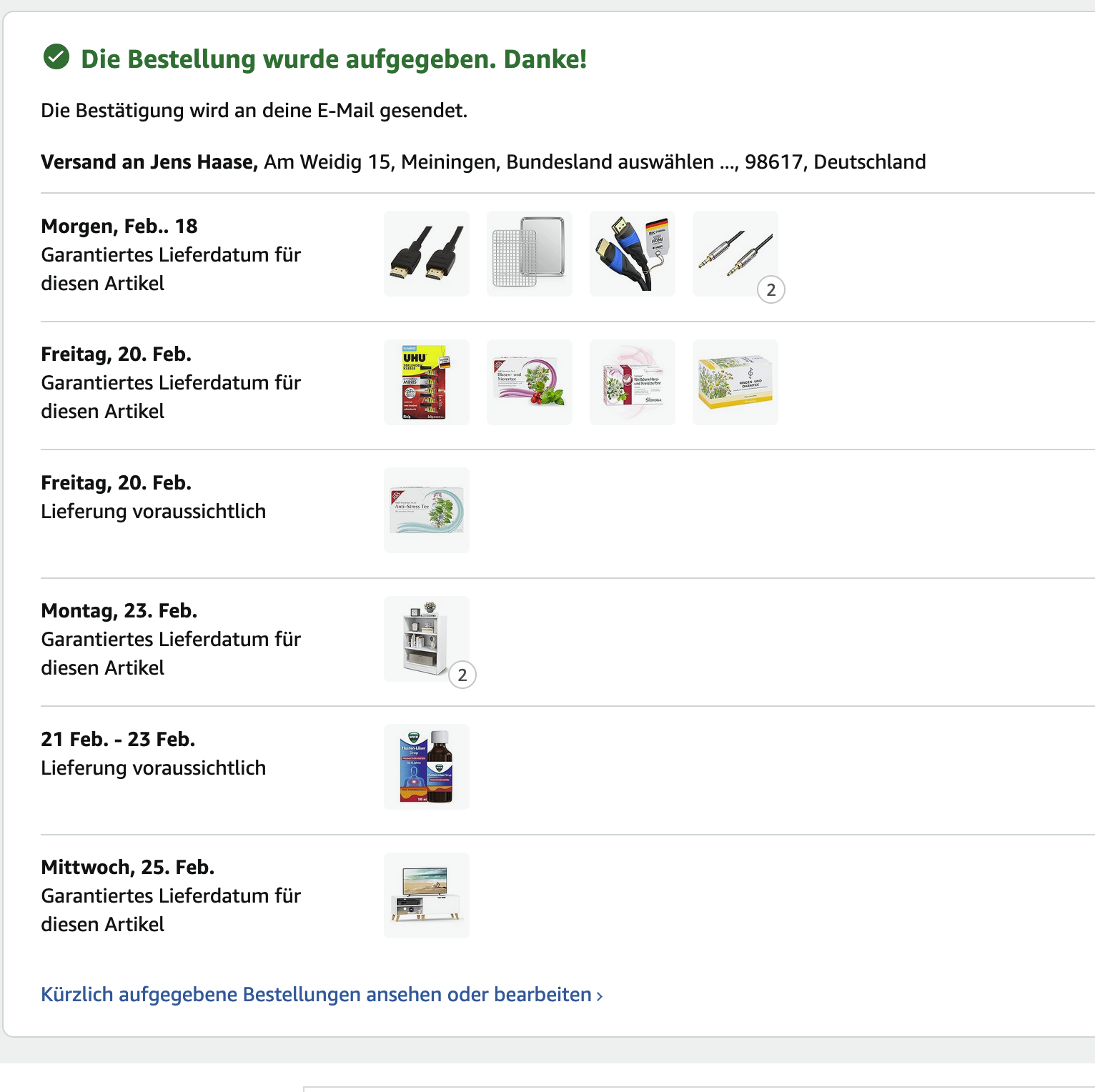1095x1092 pixels.
Task: Click the green order confirmed checkmark icon
Action: [56, 57]
